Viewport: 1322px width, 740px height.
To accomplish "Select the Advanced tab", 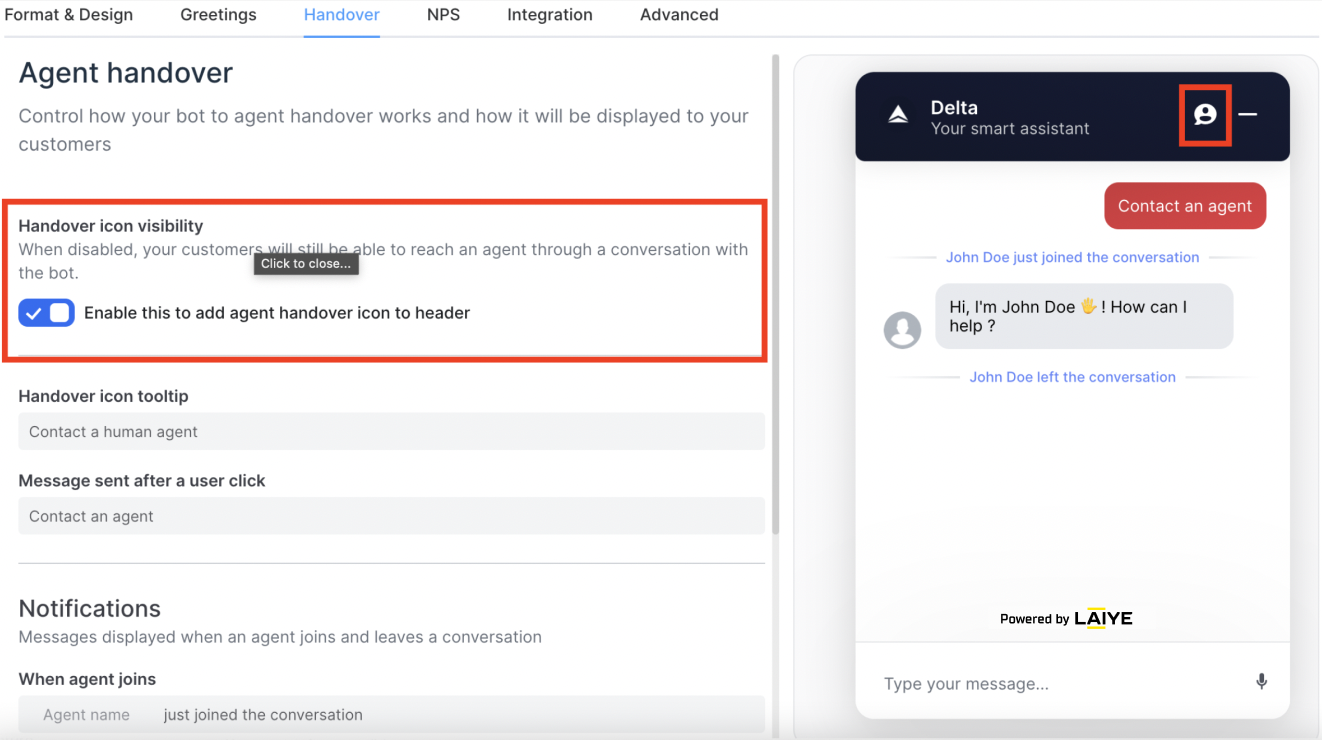I will (x=679, y=15).
